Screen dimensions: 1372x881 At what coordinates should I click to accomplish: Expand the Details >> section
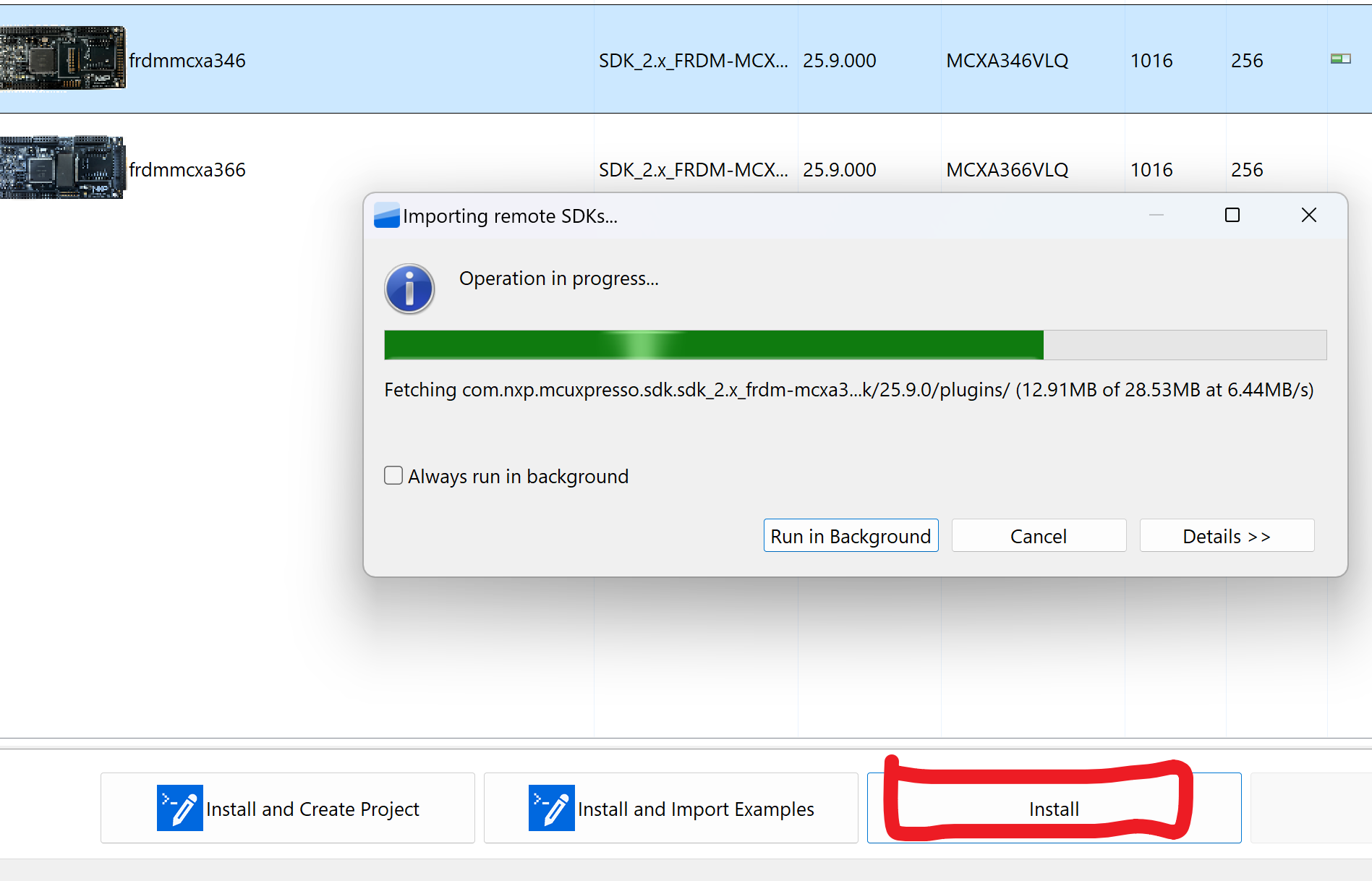[1227, 536]
